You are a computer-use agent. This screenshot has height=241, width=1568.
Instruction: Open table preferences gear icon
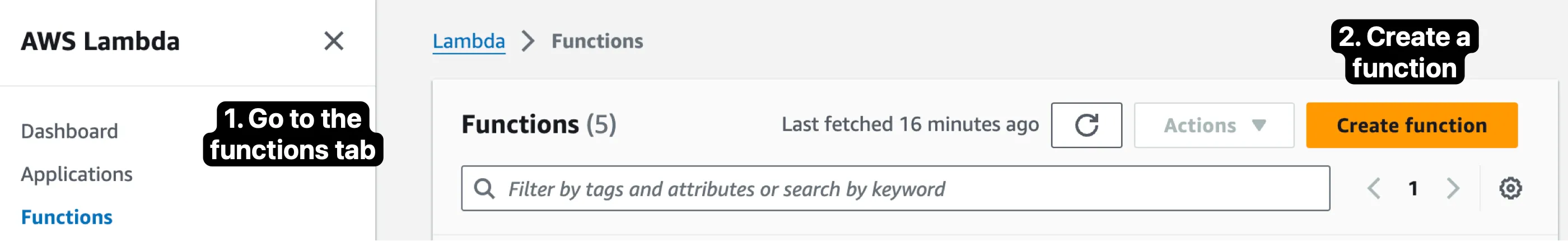1510,189
